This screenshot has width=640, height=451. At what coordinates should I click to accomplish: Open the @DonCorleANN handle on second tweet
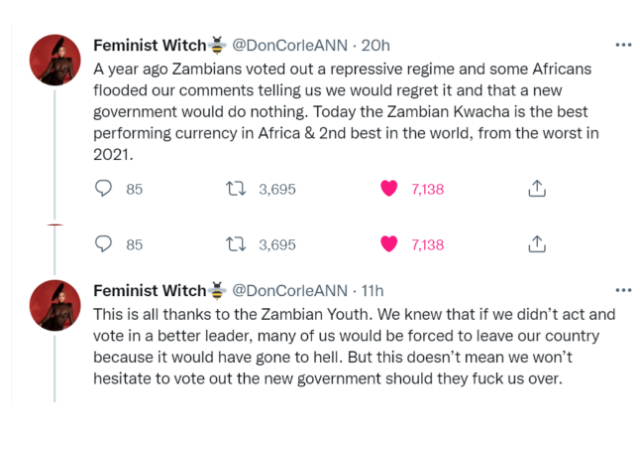(x=290, y=291)
